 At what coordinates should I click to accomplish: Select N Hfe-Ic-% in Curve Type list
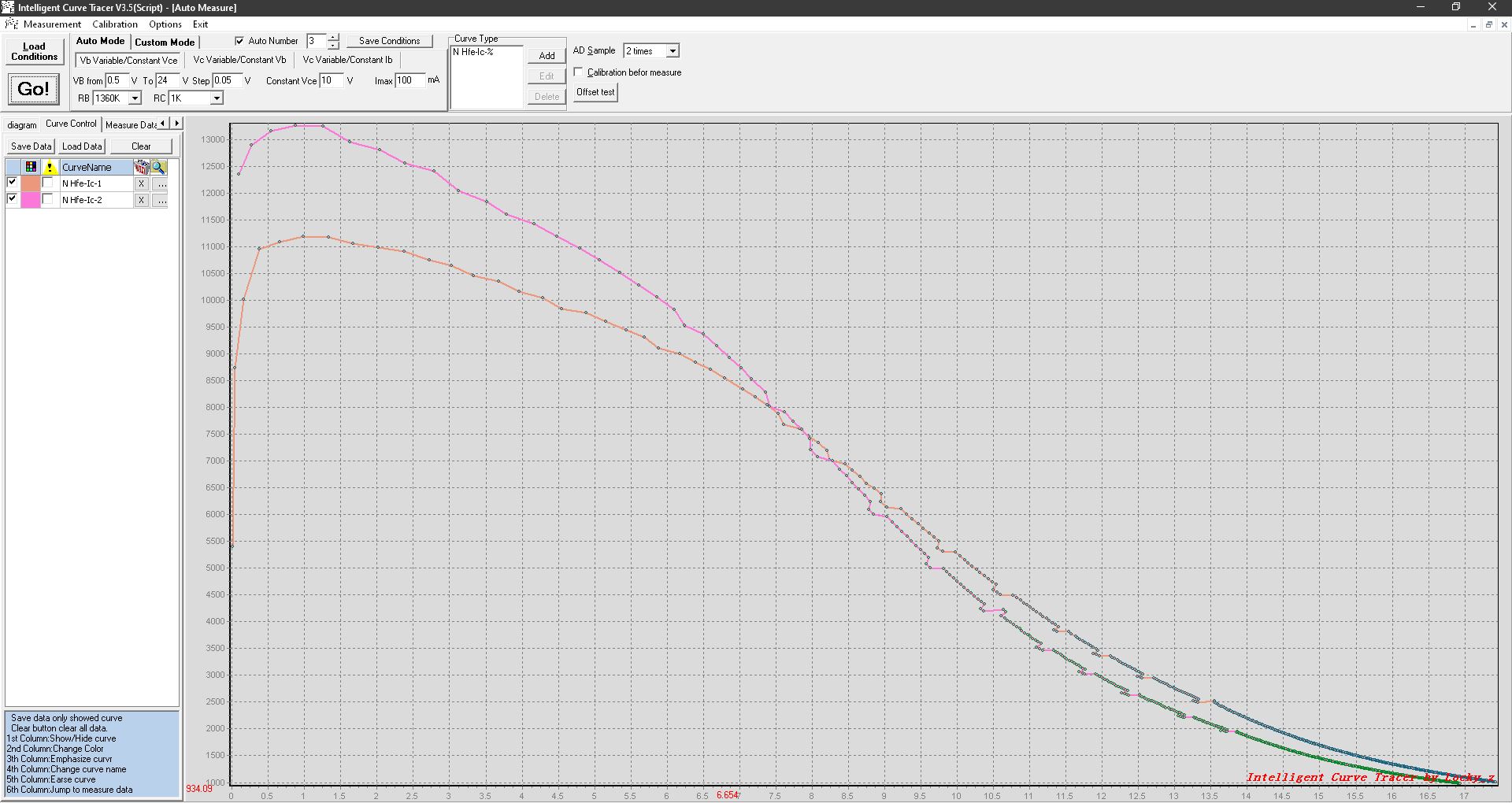click(473, 52)
